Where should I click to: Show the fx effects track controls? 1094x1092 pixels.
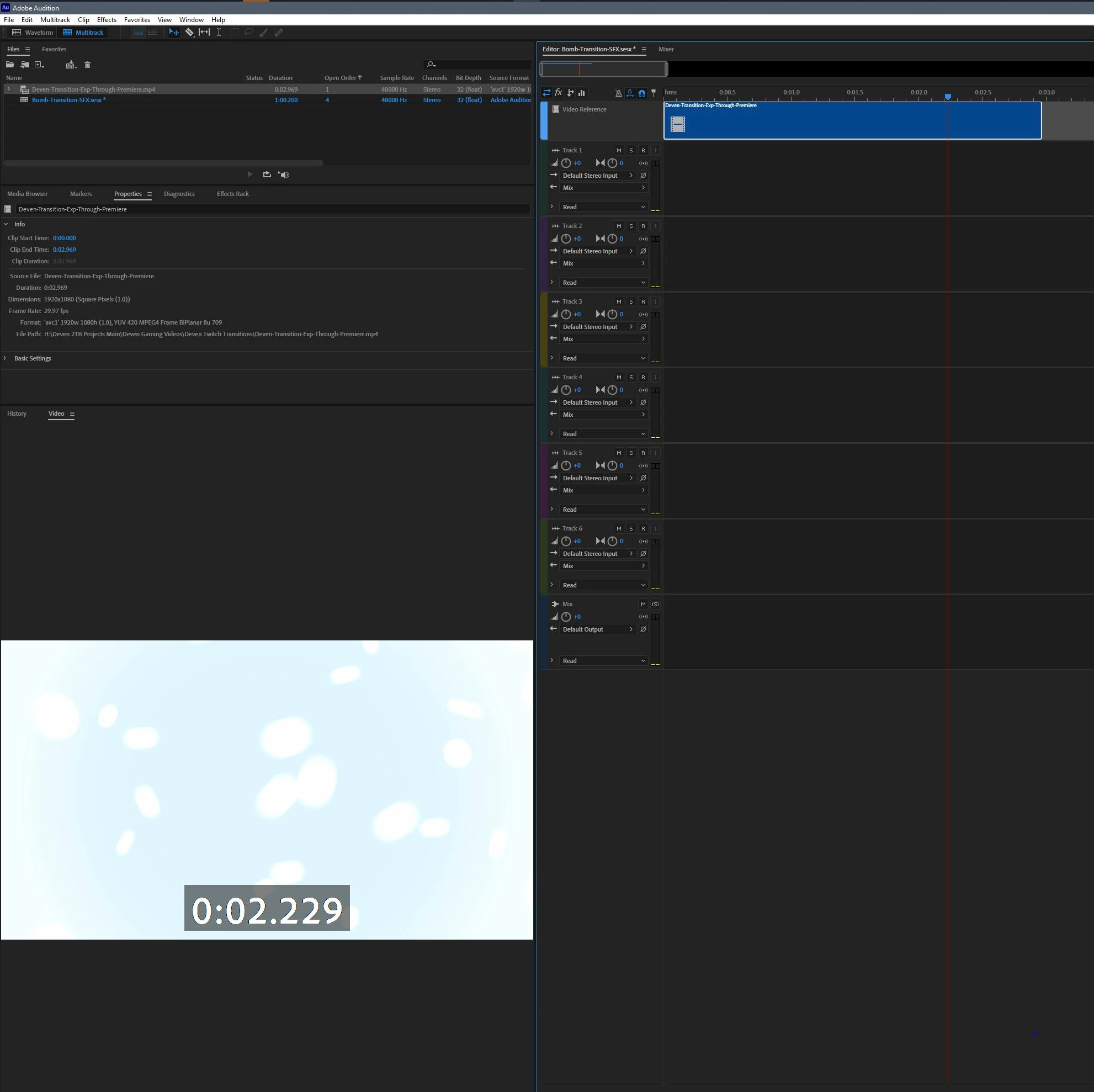[559, 92]
